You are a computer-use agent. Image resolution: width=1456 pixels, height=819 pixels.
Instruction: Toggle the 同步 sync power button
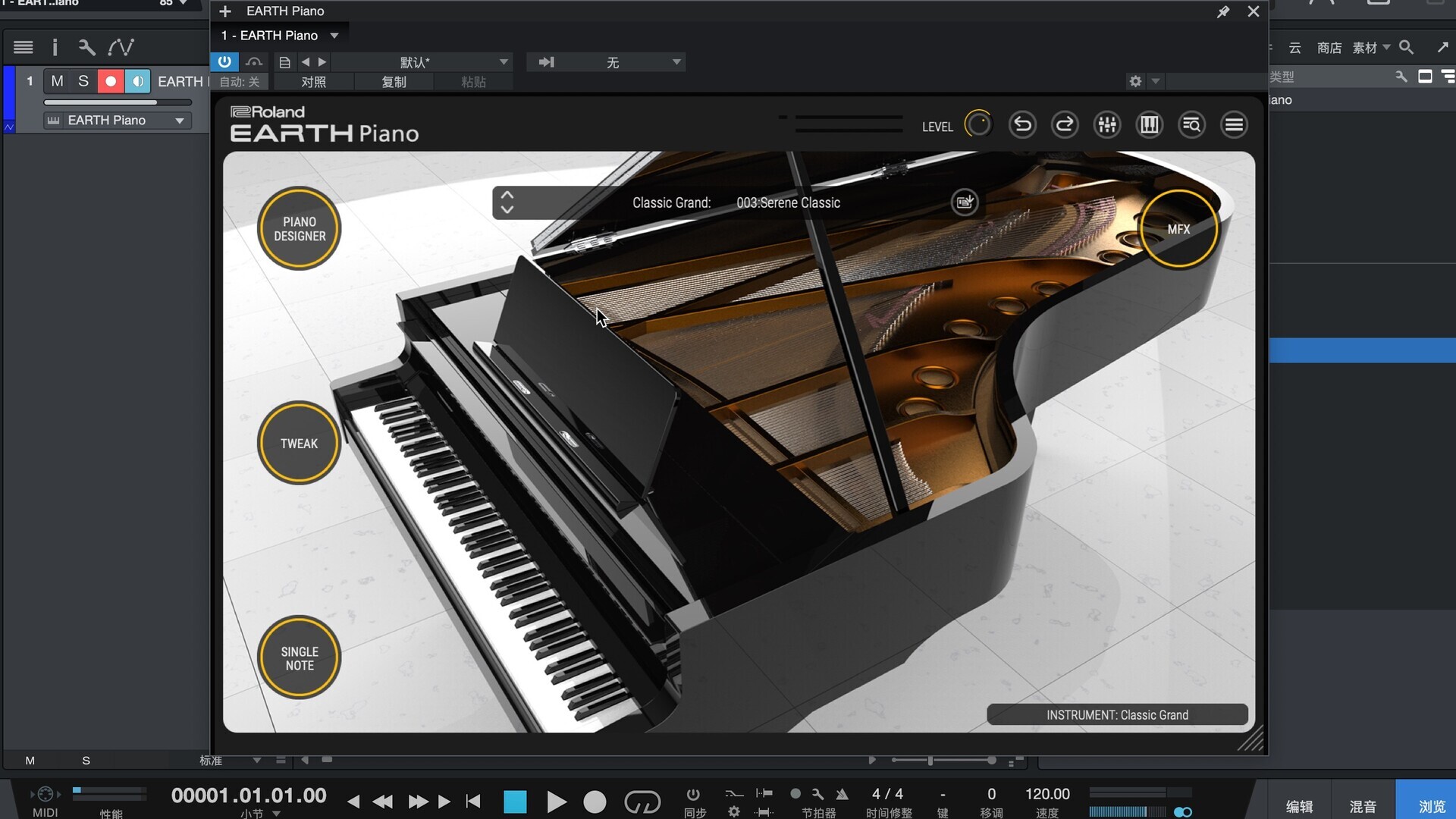click(693, 794)
